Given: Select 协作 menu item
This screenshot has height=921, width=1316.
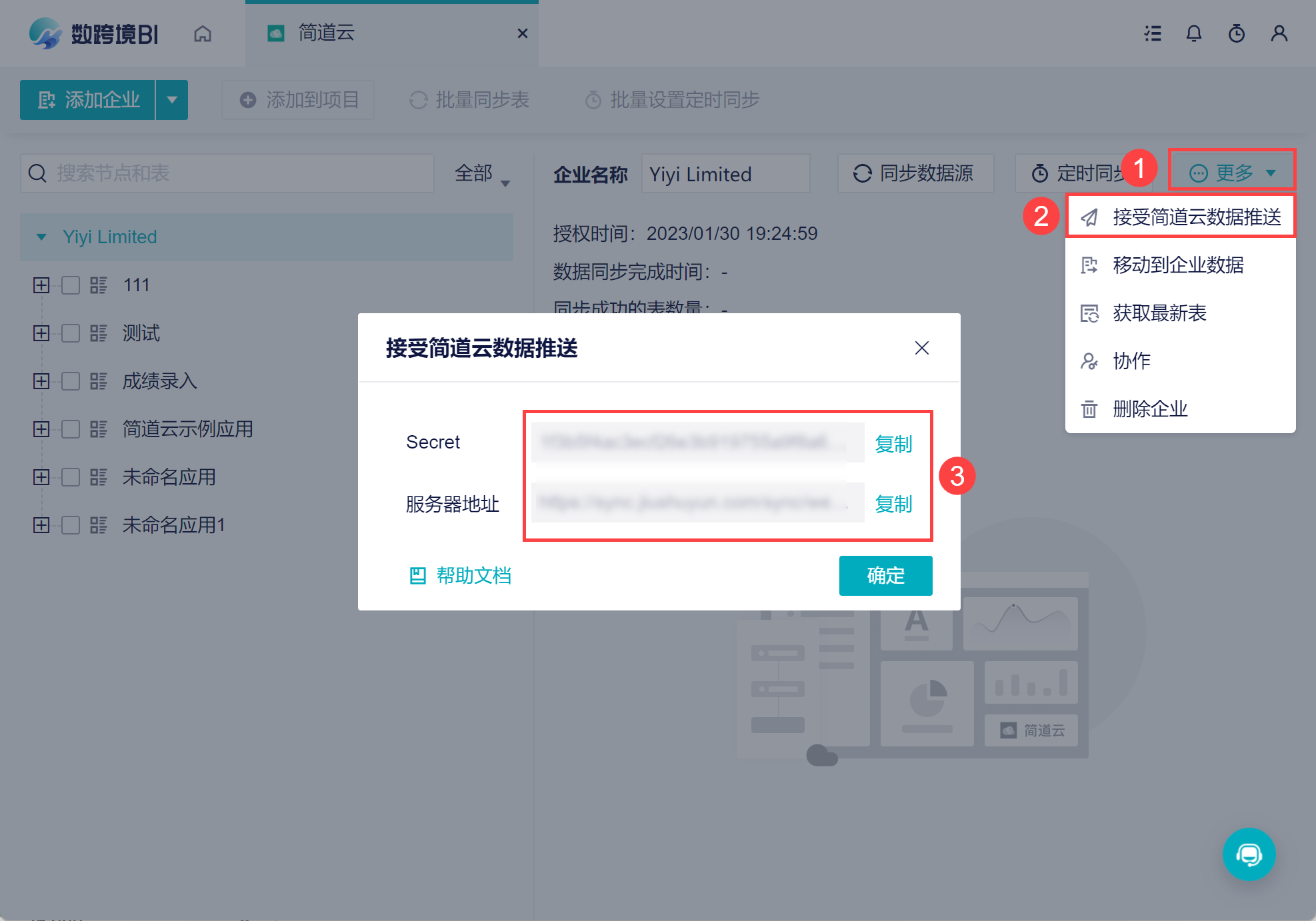Looking at the screenshot, I should pyautogui.click(x=1181, y=361).
